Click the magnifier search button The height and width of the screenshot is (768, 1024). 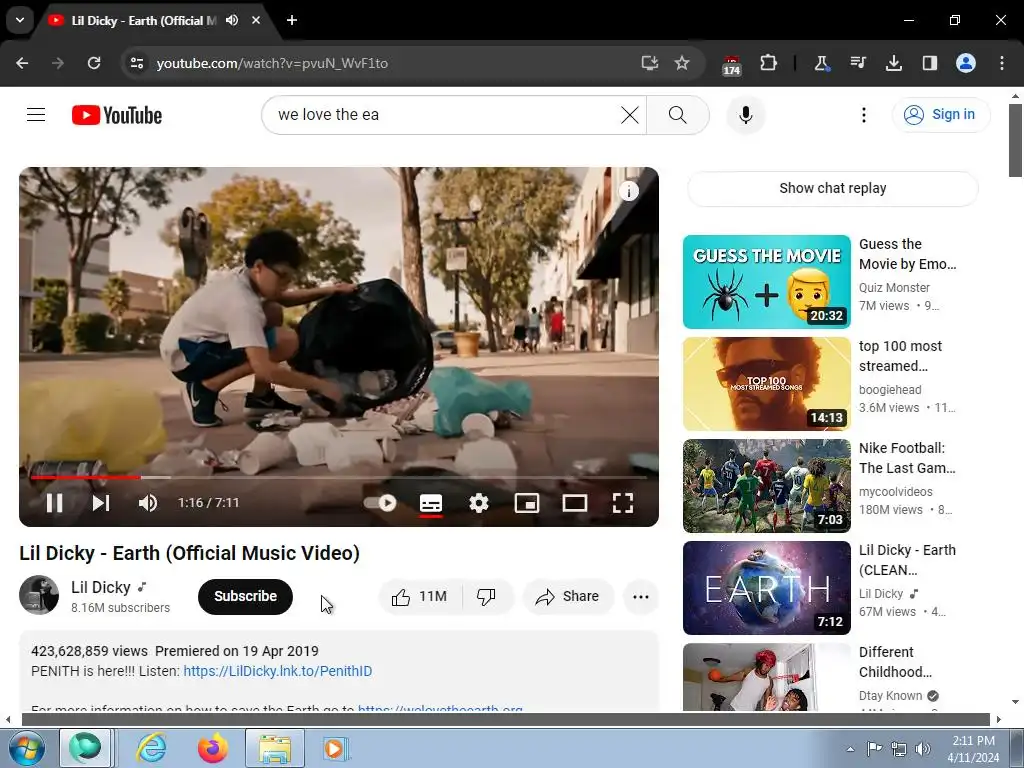[678, 115]
